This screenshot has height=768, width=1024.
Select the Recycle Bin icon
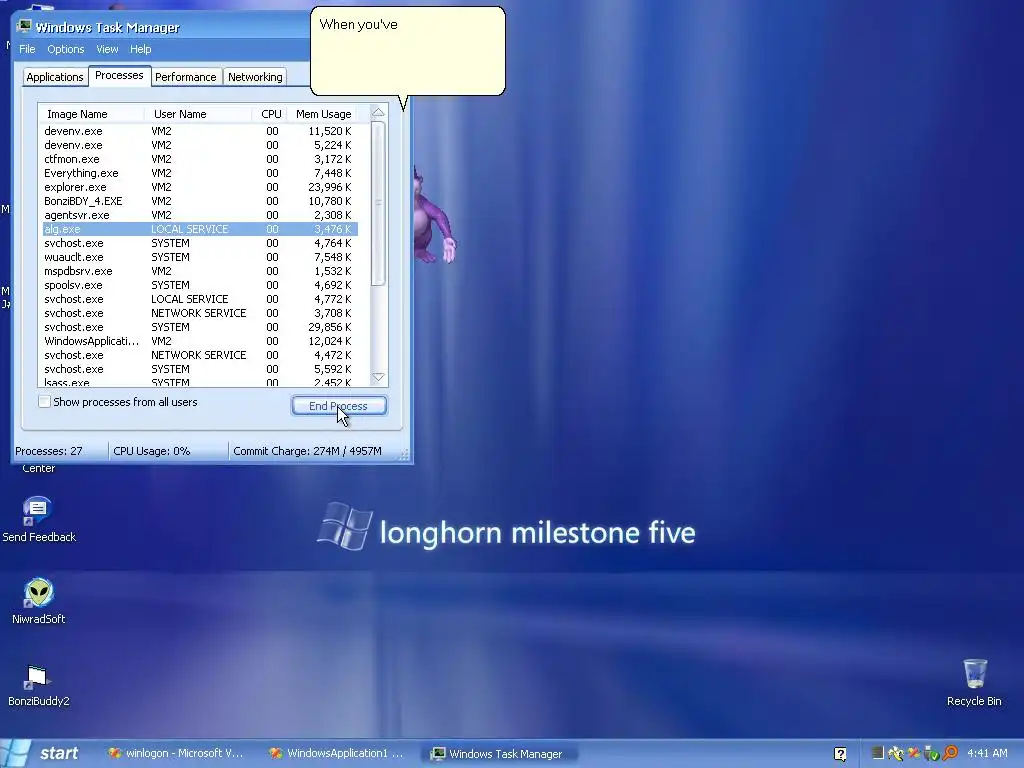point(974,683)
